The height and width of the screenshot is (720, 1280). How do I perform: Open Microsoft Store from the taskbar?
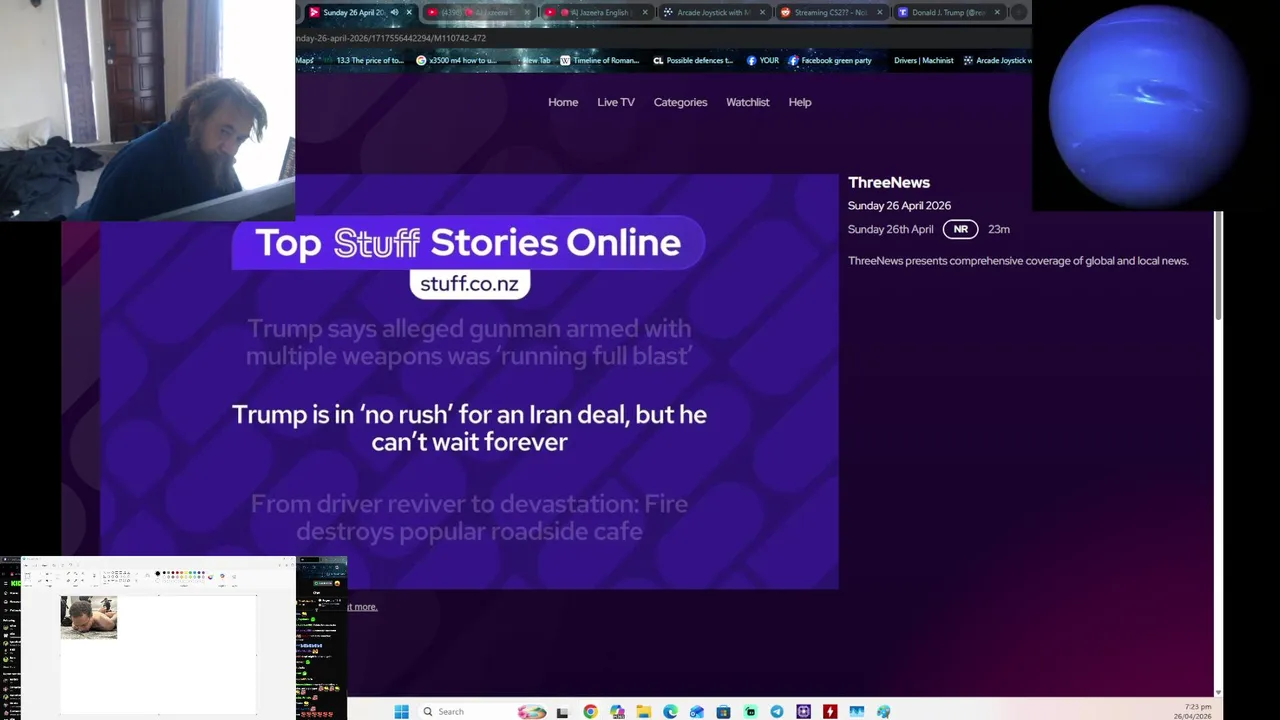(x=723, y=712)
